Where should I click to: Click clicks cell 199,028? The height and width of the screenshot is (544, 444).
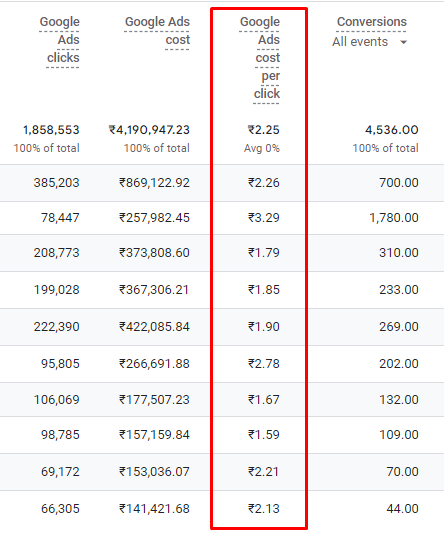click(x=57, y=290)
